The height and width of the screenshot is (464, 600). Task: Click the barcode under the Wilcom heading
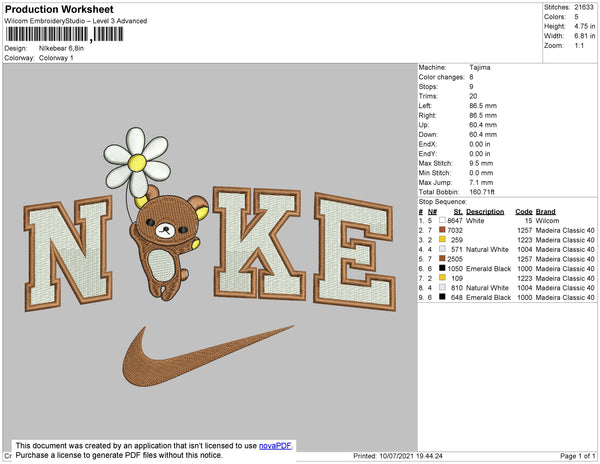46,36
